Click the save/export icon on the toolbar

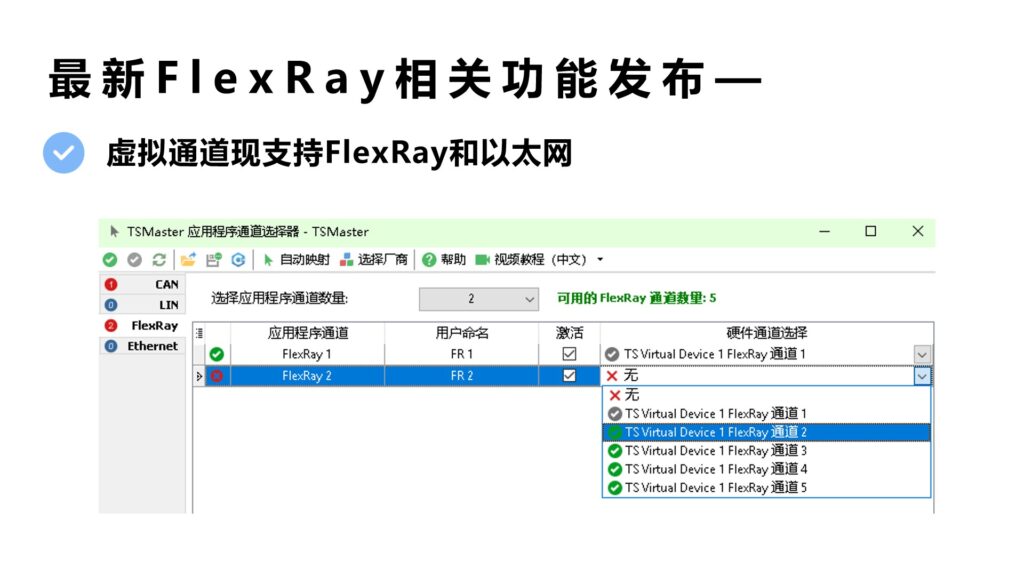212,259
